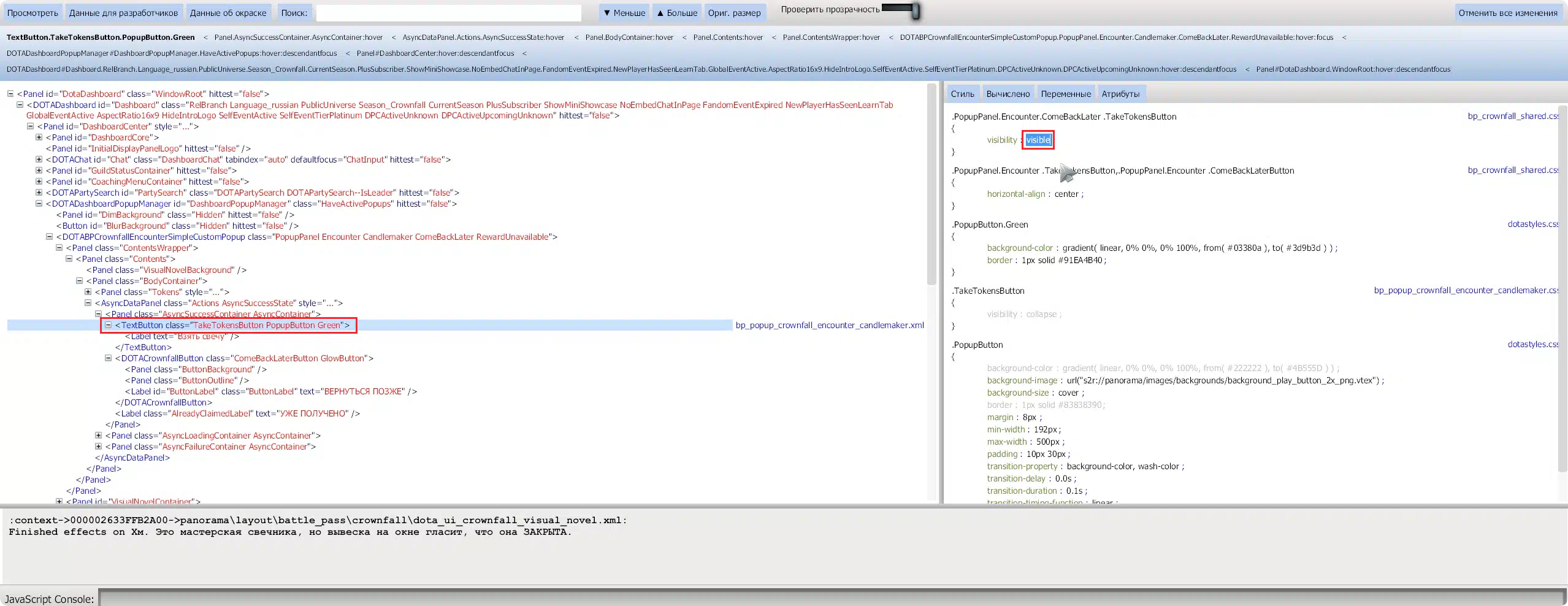Image resolution: width=1568 pixels, height=606 pixels.
Task: Focus the Поиск search field
Action: (448, 13)
